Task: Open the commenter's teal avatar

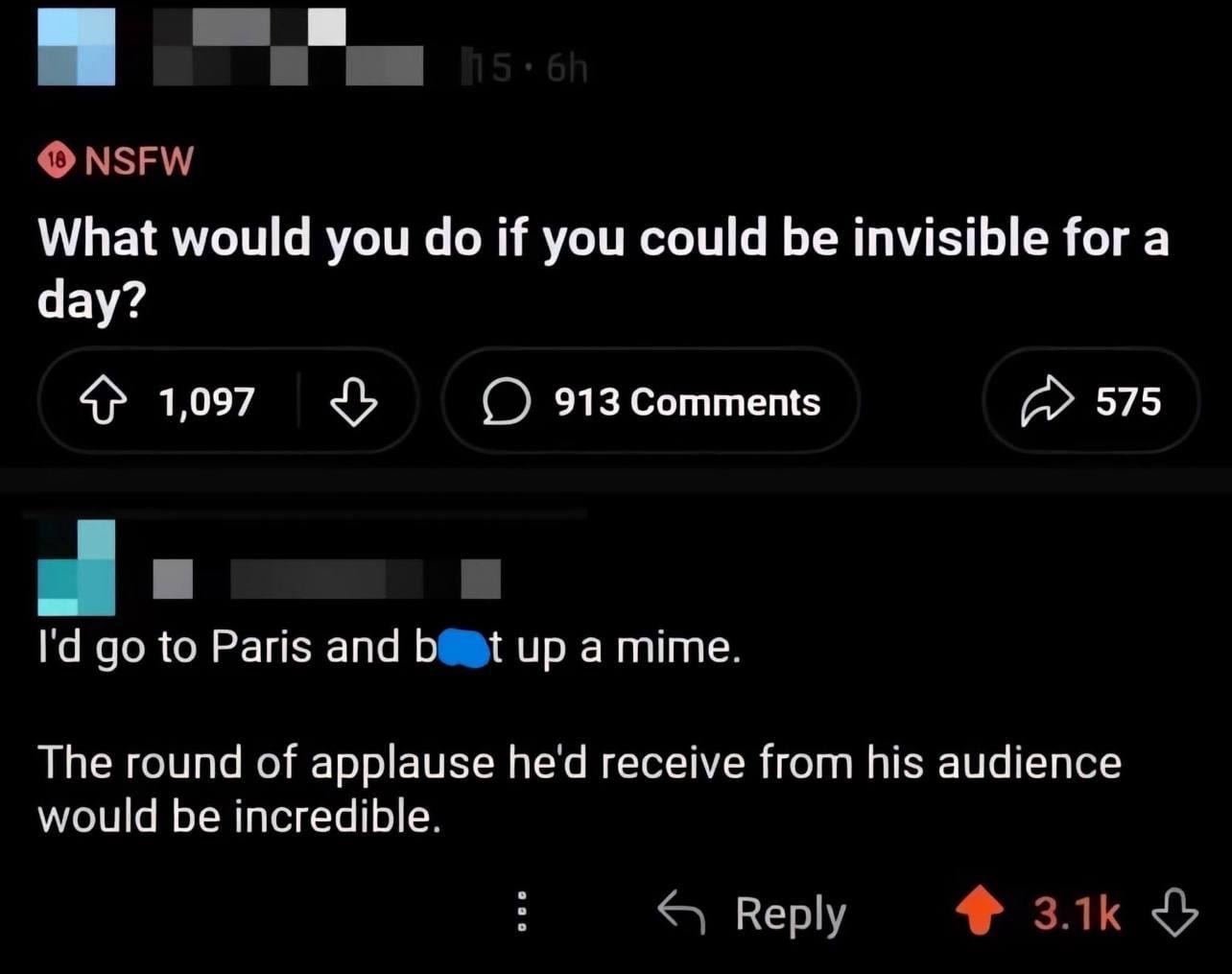Action: 77,567
